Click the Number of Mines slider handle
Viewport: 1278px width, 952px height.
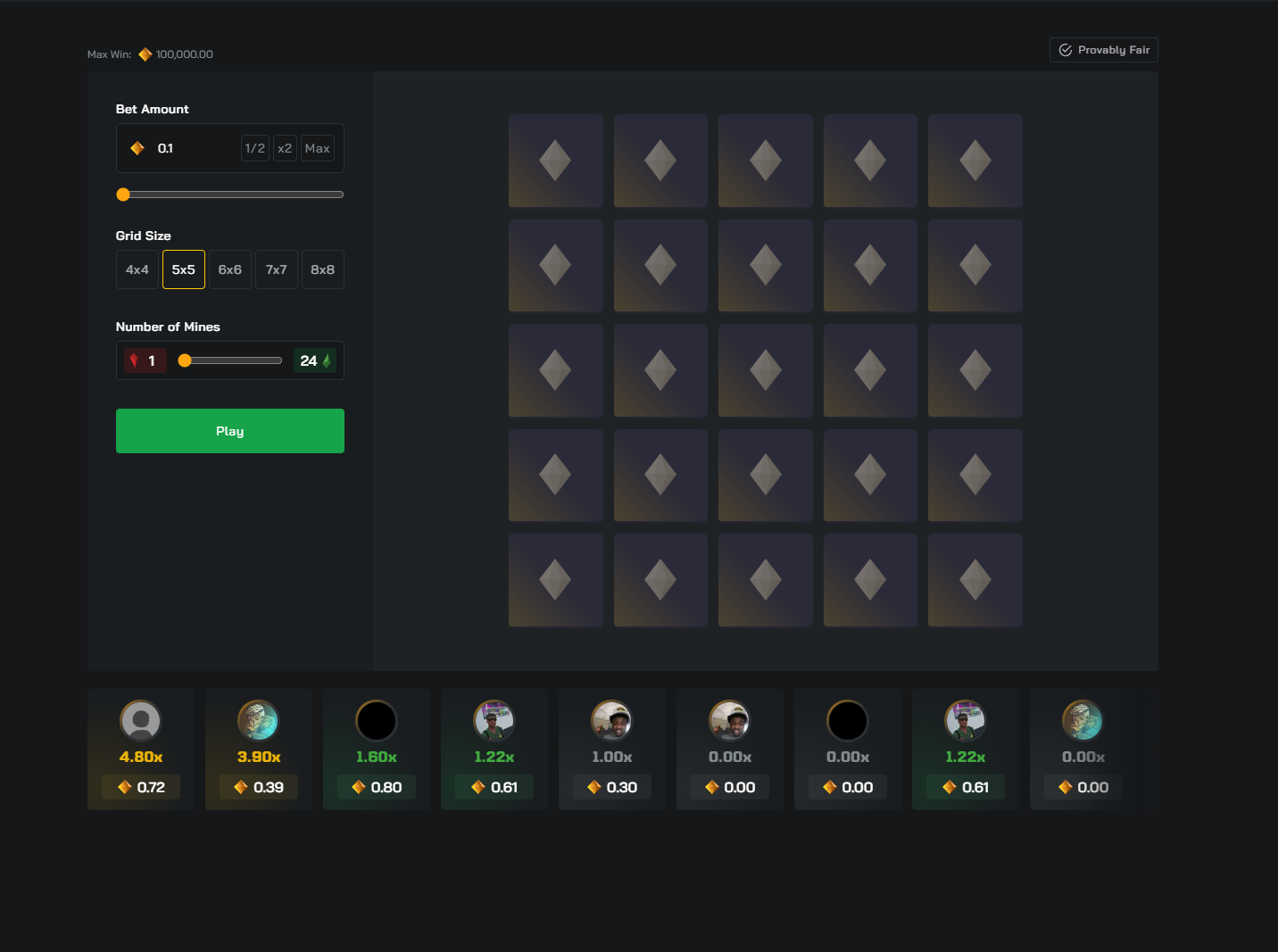185,360
